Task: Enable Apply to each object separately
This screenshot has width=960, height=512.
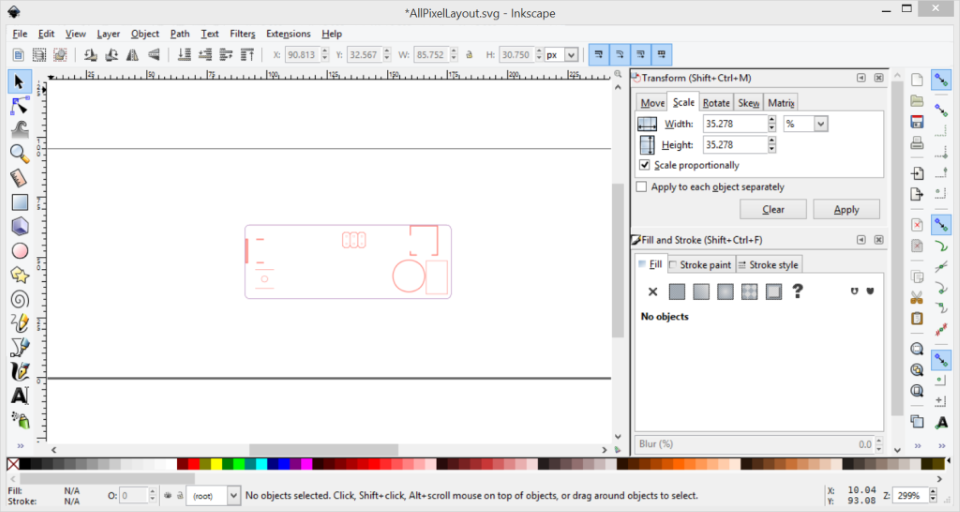Action: 641,187
